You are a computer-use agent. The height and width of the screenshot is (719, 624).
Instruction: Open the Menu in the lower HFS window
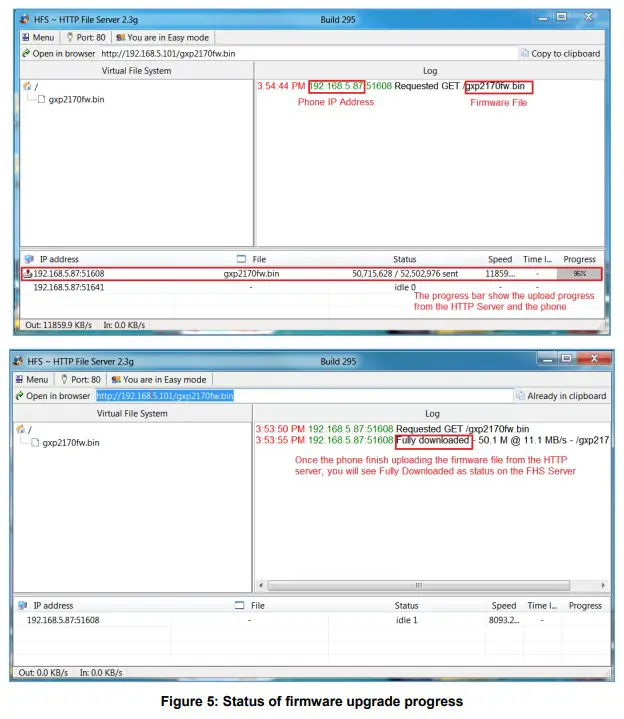click(x=31, y=380)
